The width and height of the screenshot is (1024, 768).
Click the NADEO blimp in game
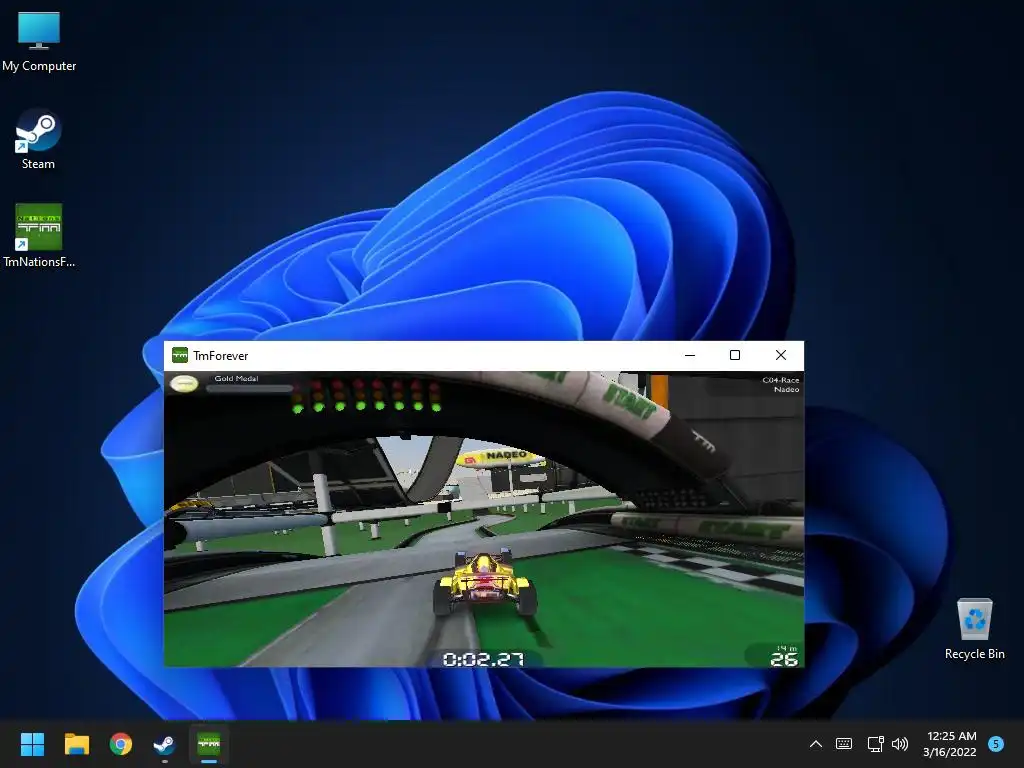click(502, 457)
